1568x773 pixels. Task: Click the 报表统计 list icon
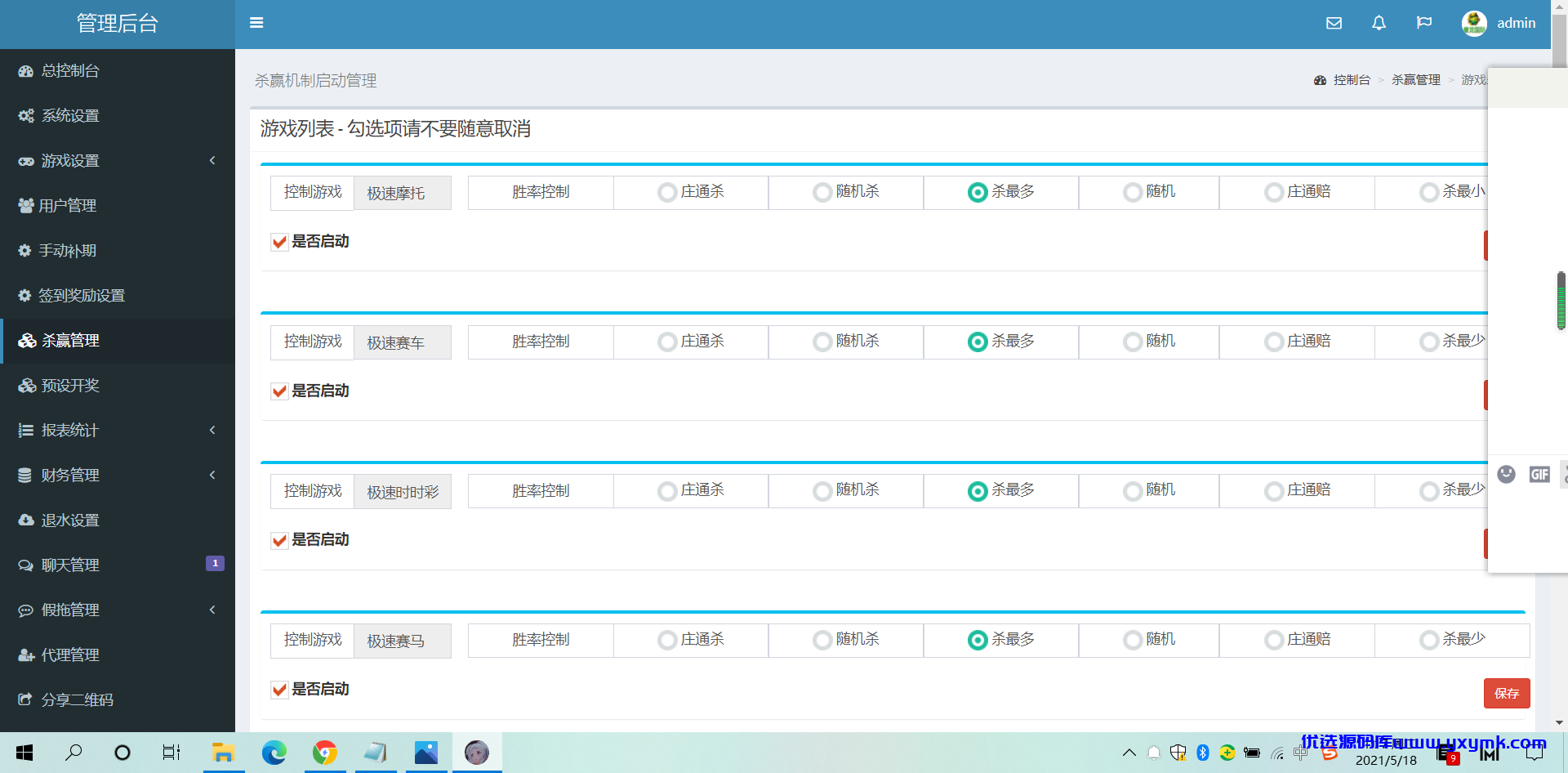(x=26, y=431)
